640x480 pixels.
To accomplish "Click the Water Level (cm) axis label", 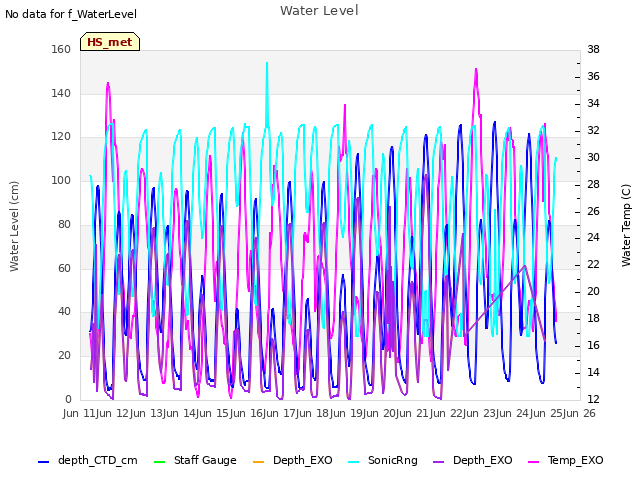I will [x=14, y=227].
